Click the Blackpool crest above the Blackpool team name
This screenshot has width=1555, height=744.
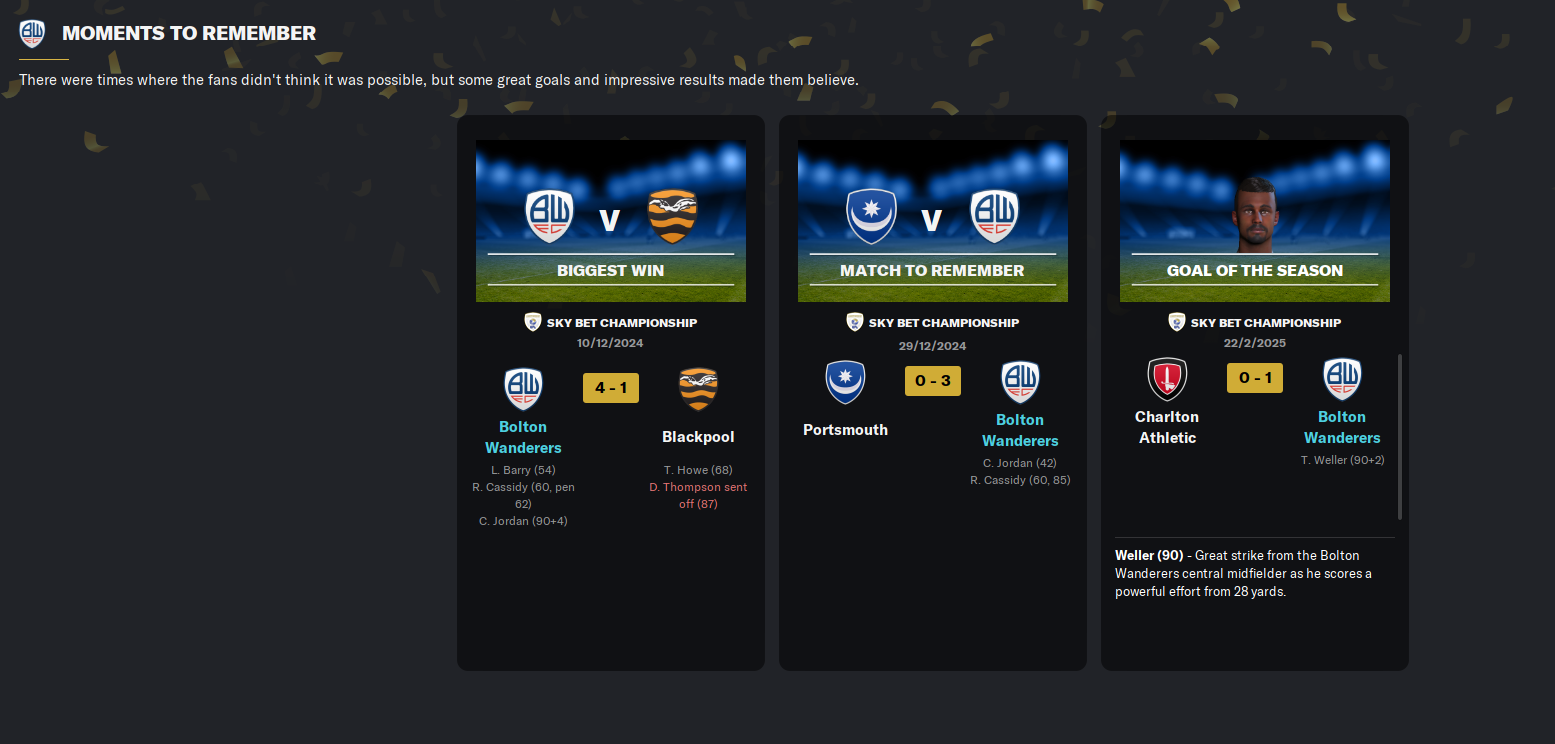698,389
